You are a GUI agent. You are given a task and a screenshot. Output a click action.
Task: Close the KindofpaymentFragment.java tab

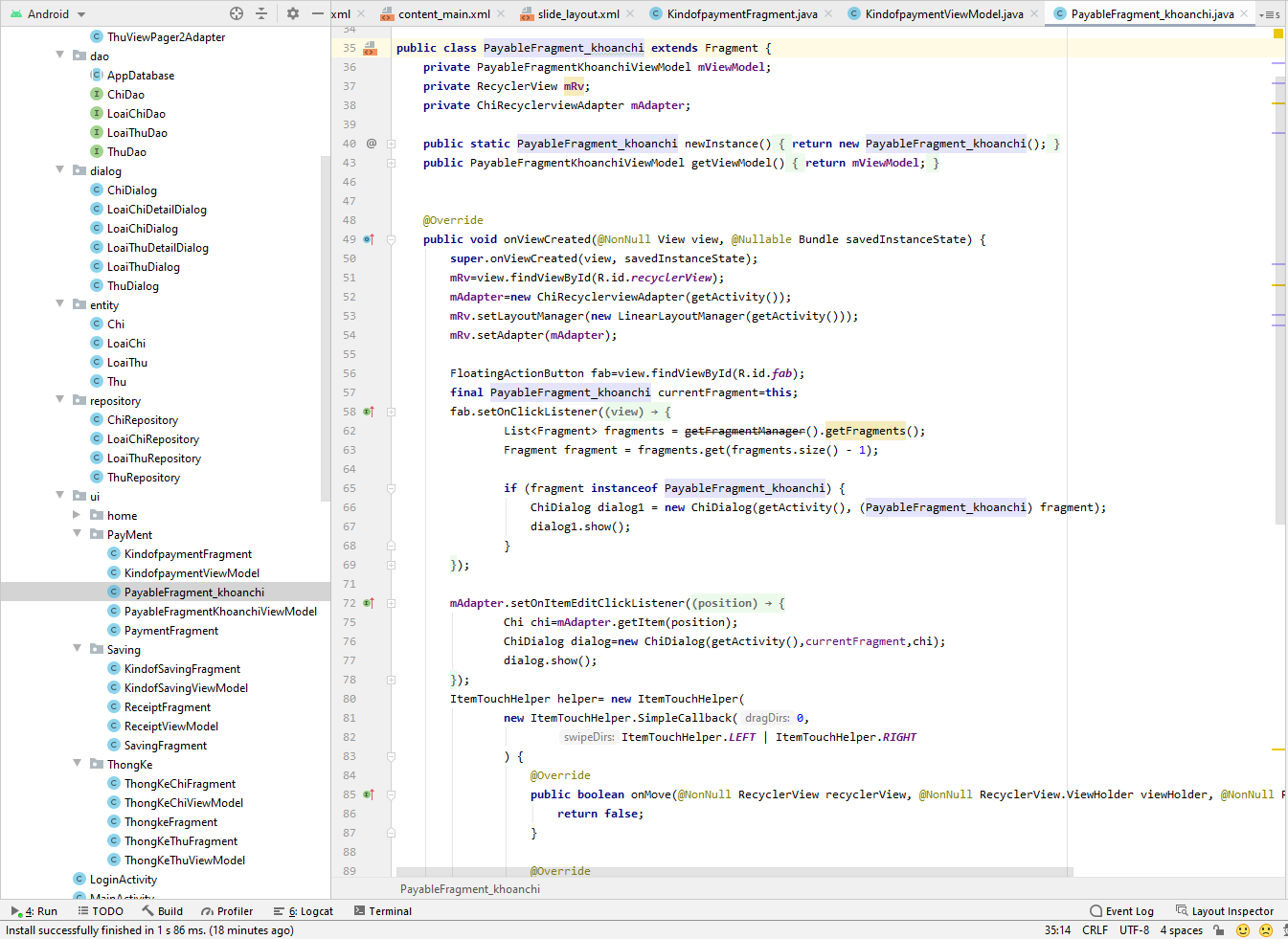pos(830,13)
